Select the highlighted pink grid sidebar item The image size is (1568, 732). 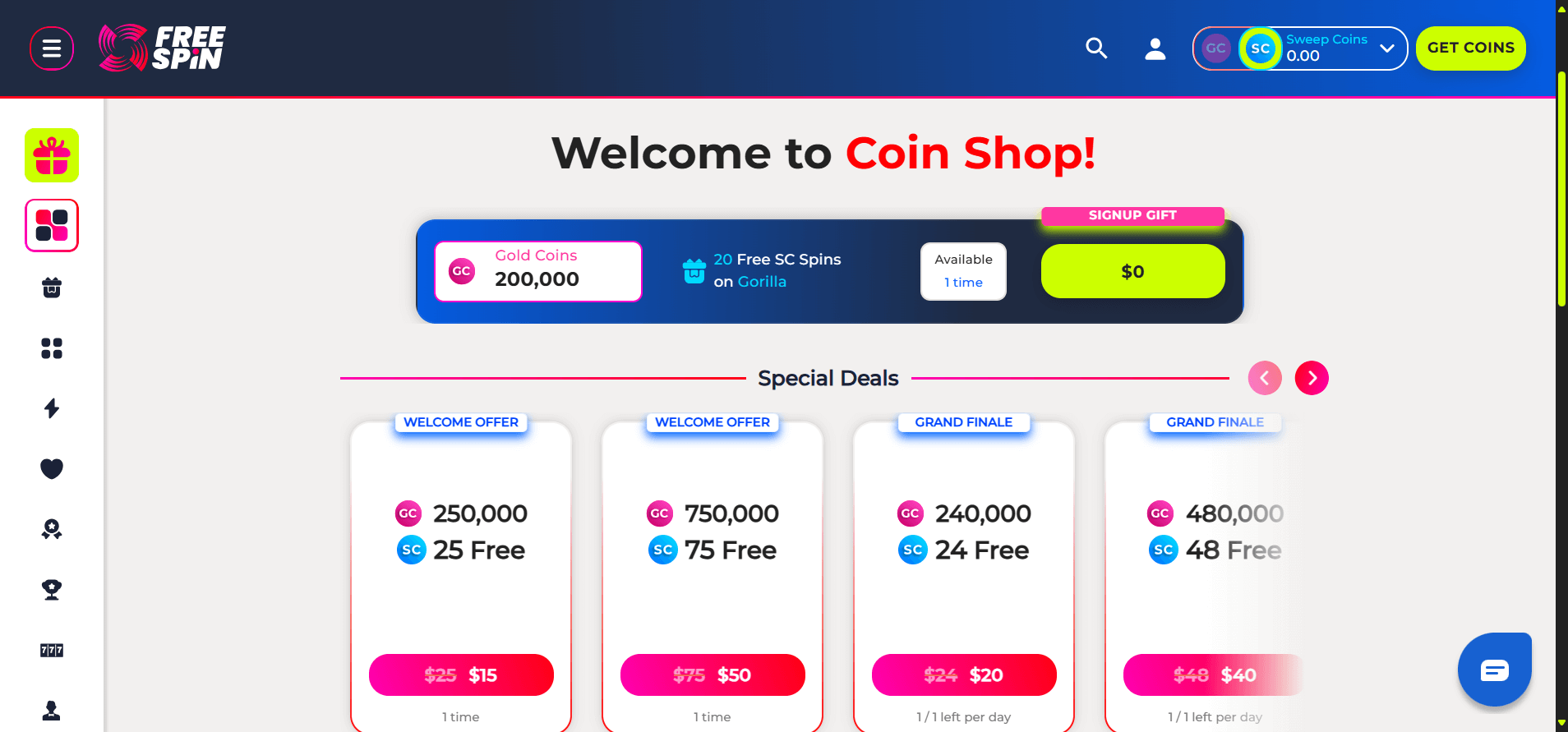(x=52, y=225)
